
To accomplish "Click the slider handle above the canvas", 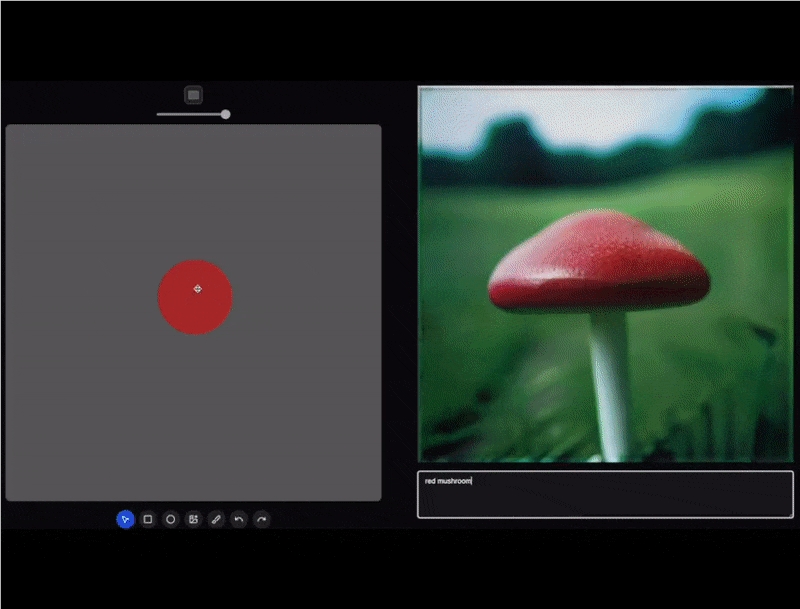I will (x=225, y=114).
